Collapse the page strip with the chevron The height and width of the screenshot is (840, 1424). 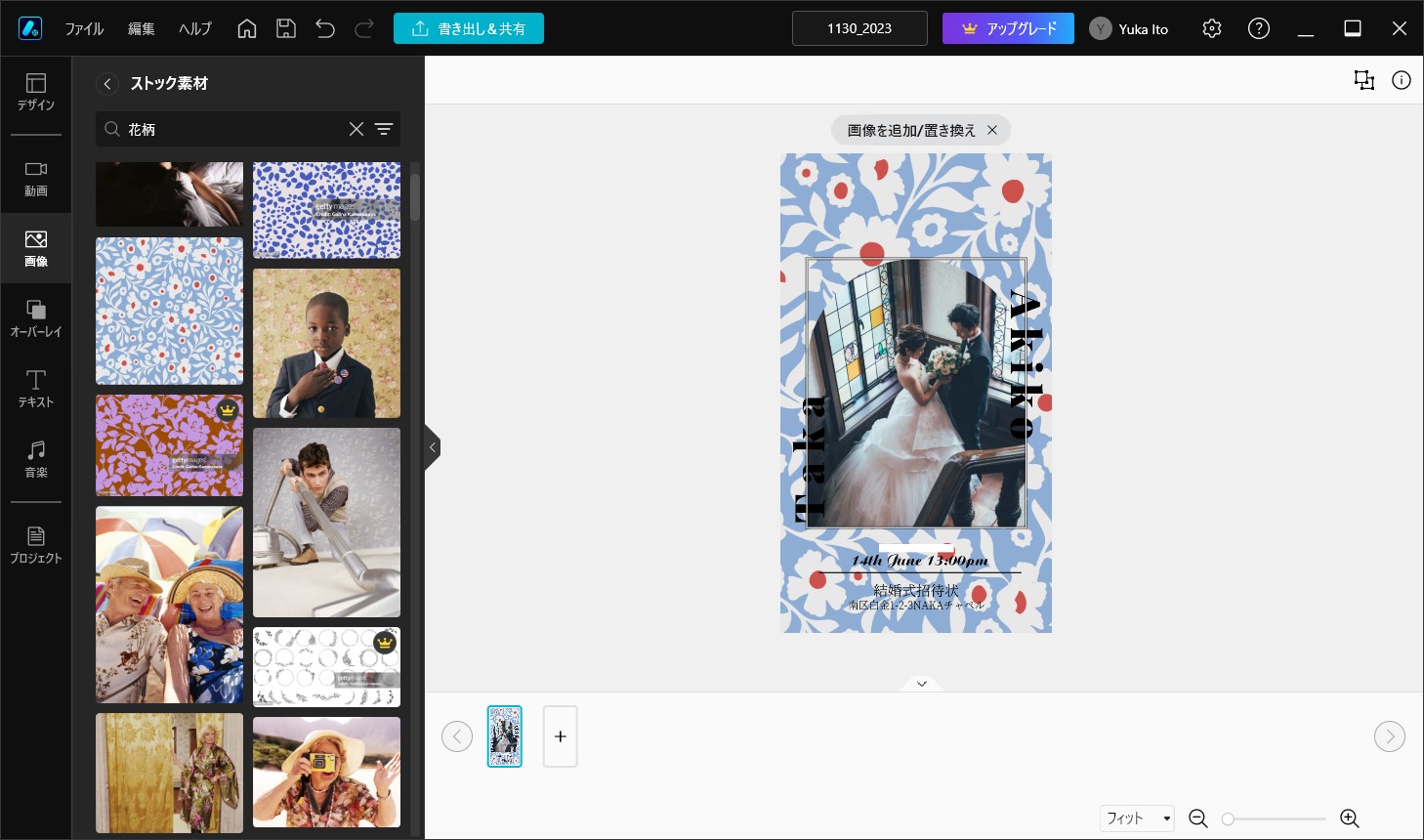(922, 684)
